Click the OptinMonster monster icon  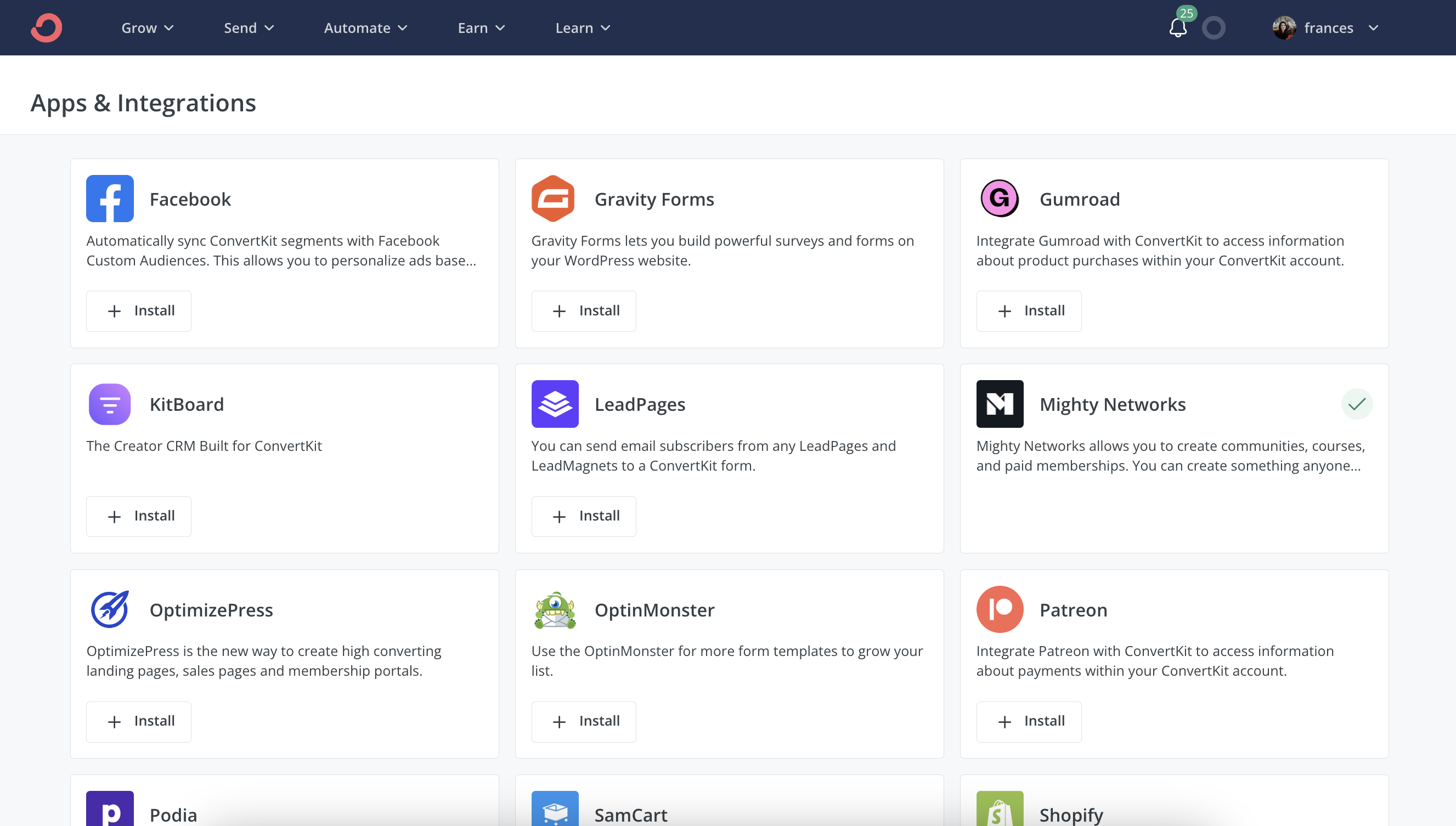555,609
